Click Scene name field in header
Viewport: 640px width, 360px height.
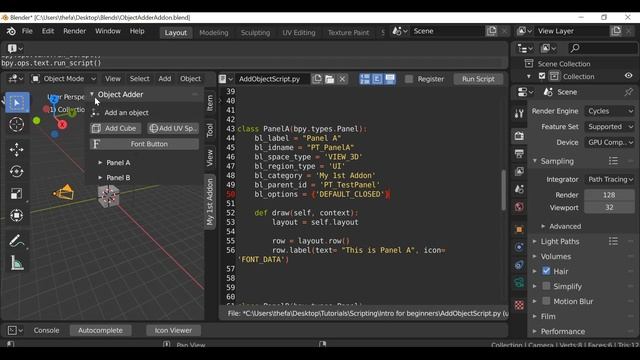447,31
